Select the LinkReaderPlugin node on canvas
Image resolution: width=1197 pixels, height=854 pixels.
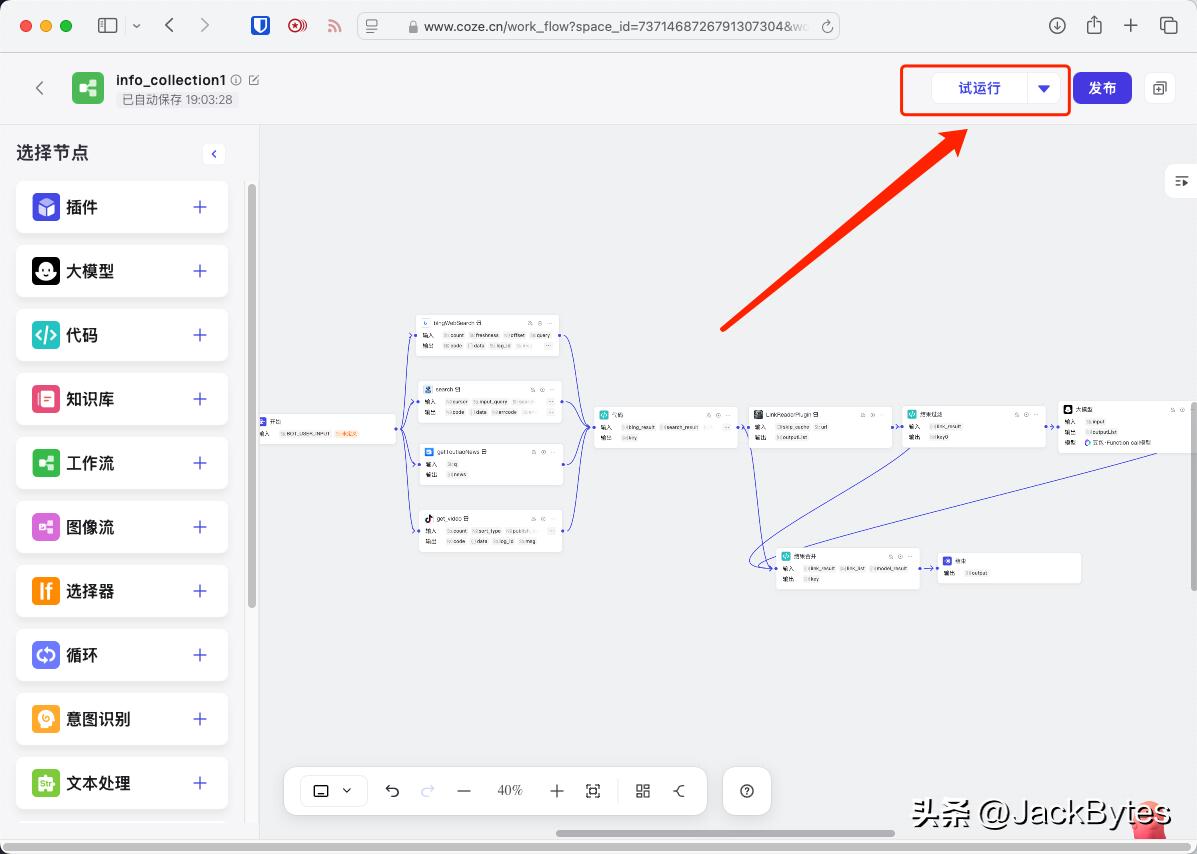coord(820,427)
